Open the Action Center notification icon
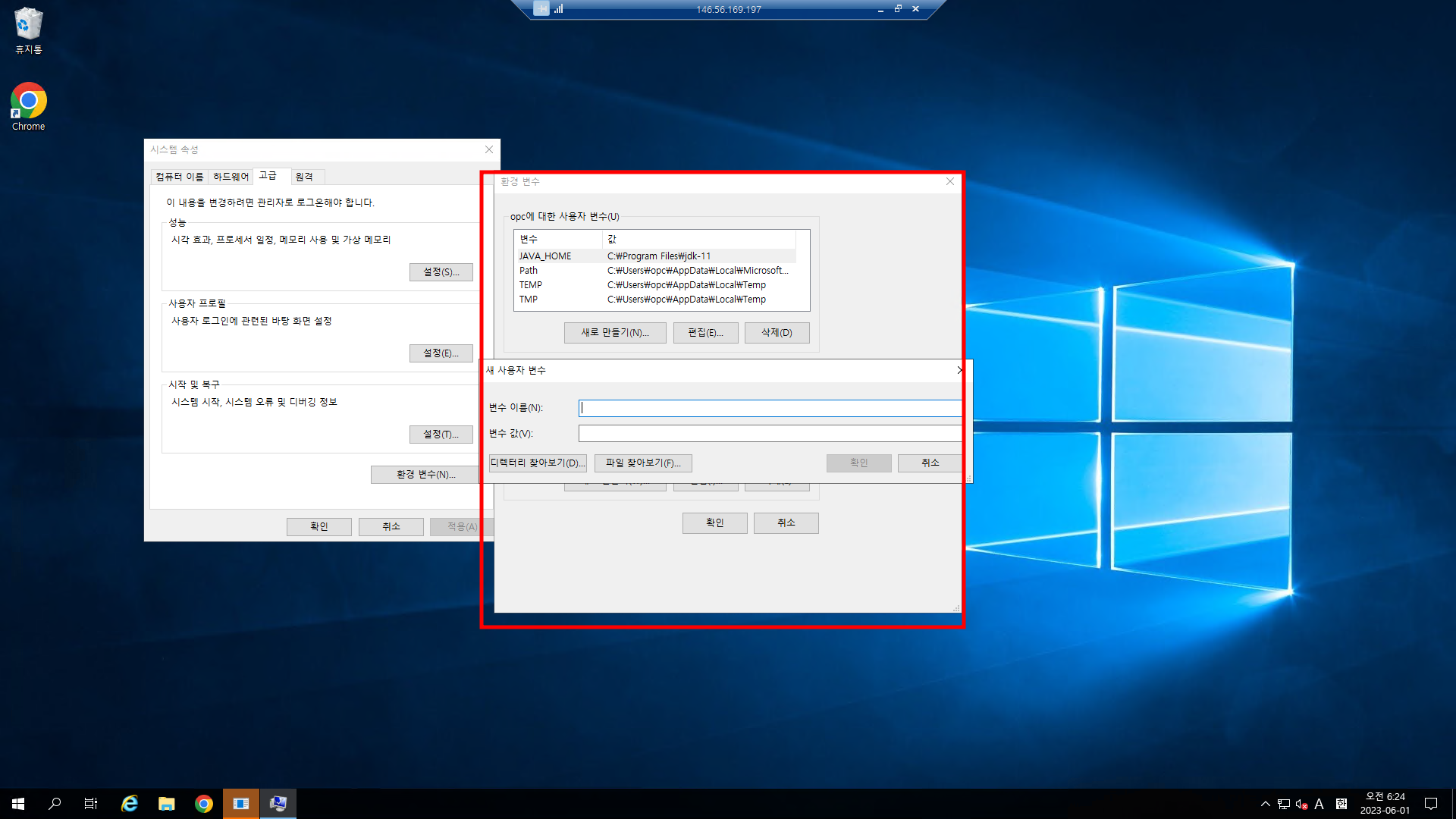 1431,804
